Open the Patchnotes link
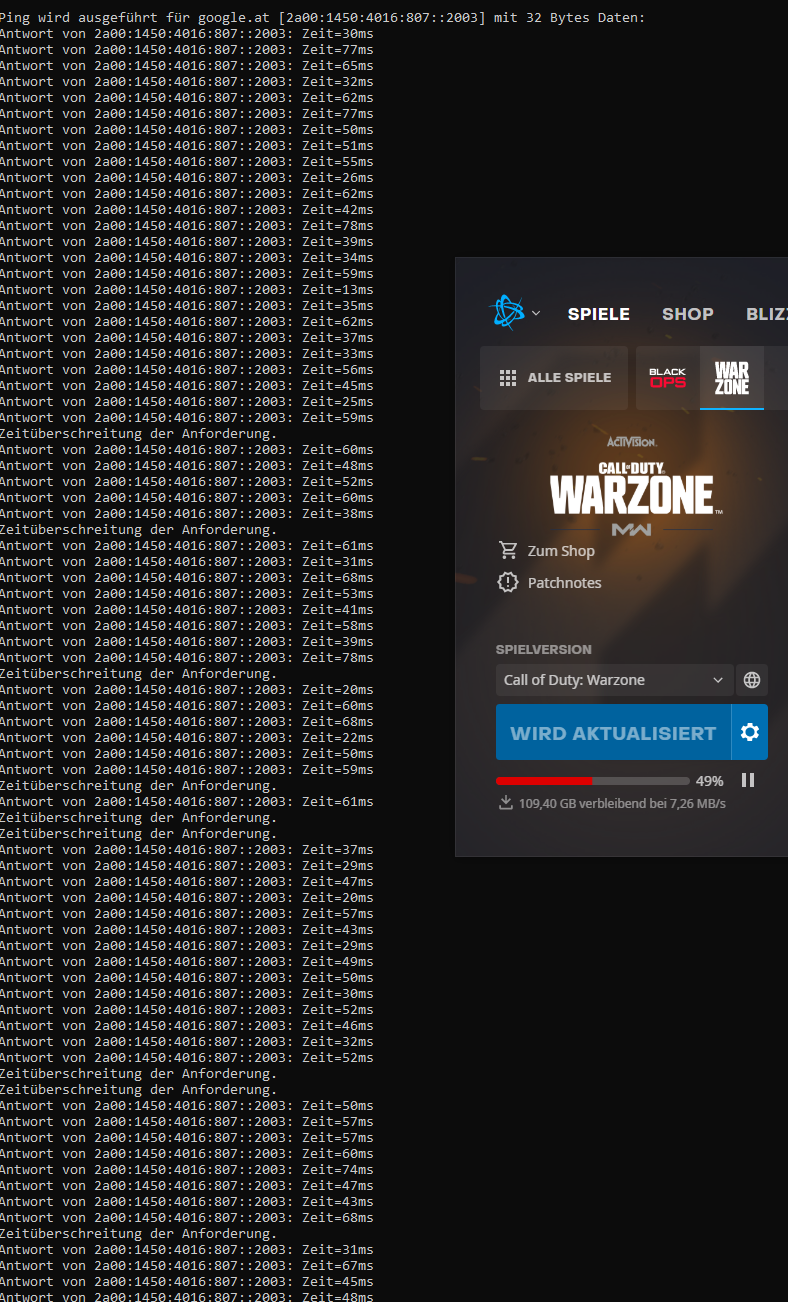Screen dimensions: 788x1302 coord(565,583)
